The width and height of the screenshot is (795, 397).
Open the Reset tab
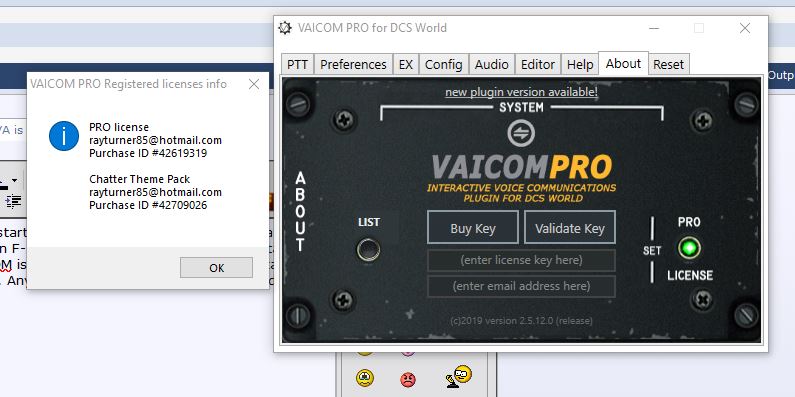pyautogui.click(x=668, y=64)
